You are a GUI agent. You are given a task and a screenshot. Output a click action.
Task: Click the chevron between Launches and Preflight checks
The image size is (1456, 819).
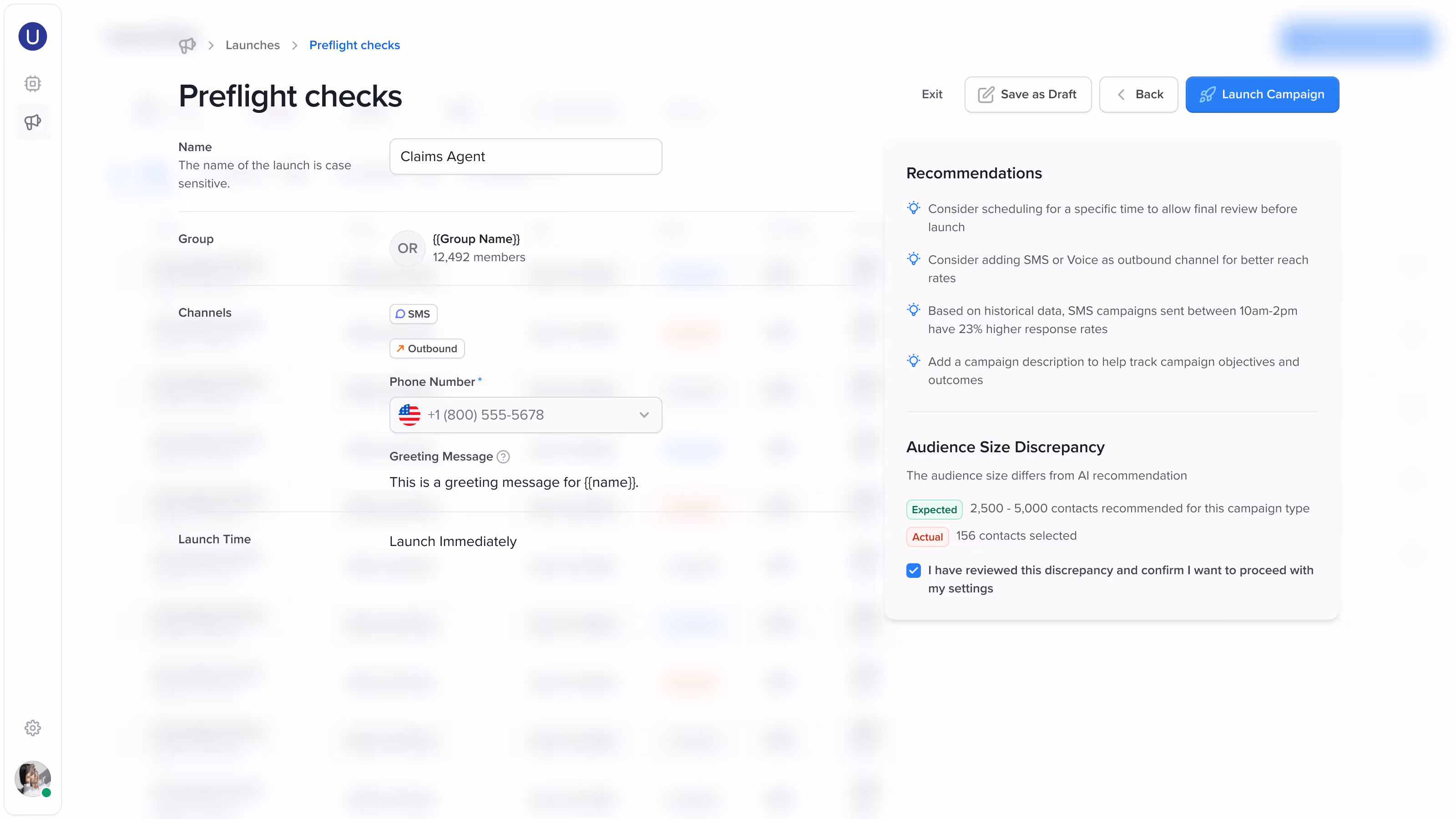294,45
